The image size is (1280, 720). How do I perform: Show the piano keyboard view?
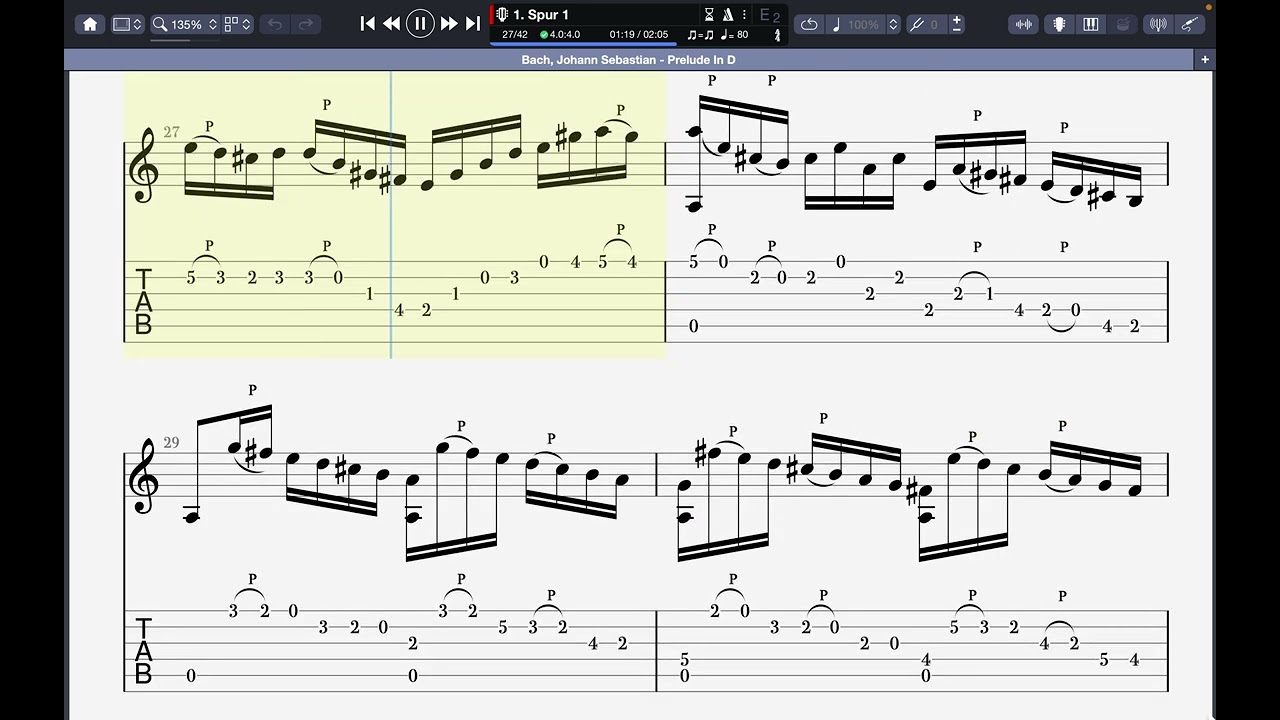(x=1091, y=24)
